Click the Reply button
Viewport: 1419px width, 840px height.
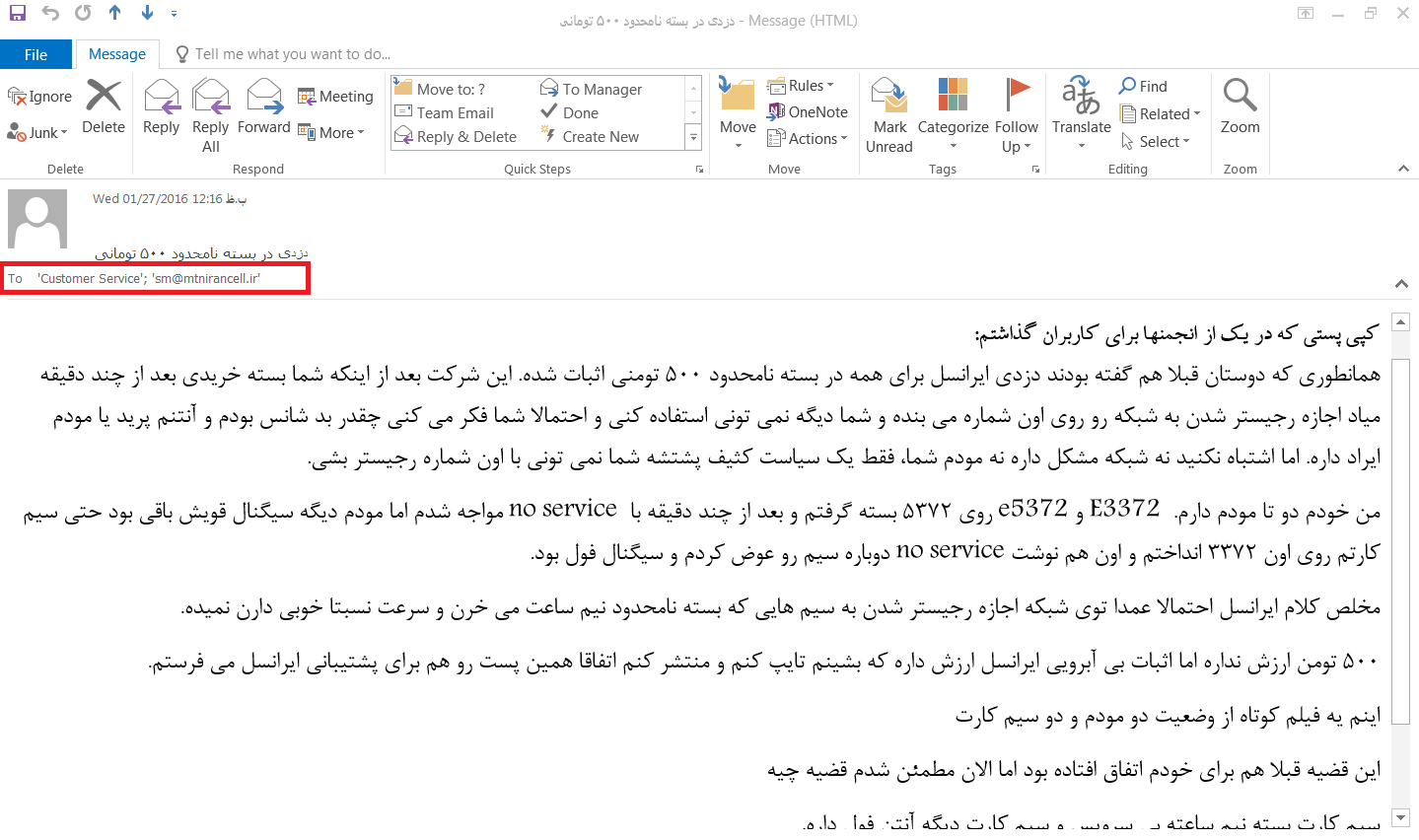[x=161, y=106]
